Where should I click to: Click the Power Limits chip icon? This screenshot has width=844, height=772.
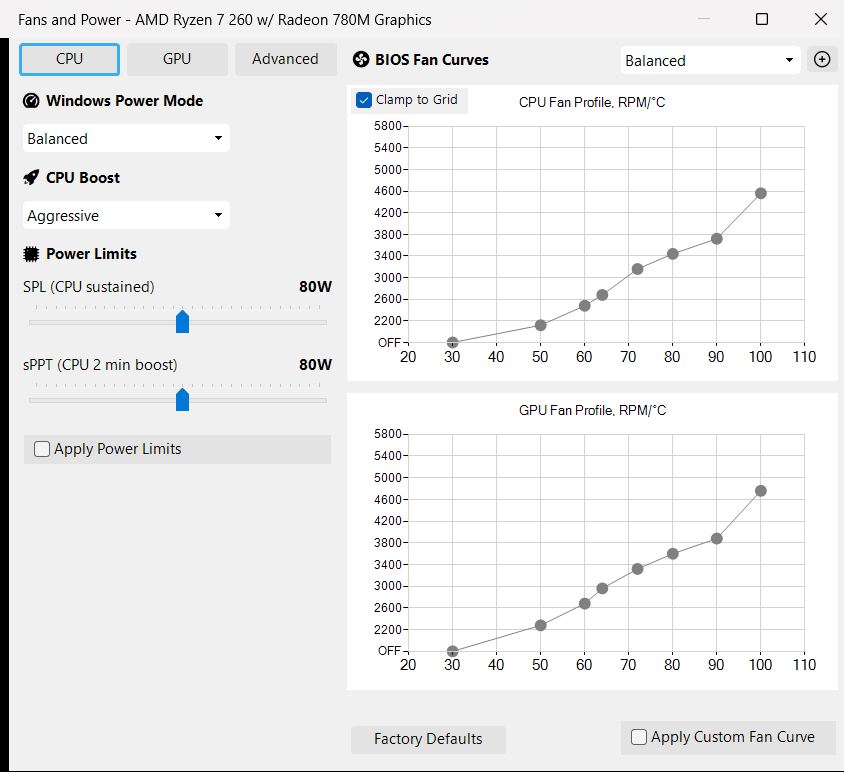coord(31,254)
